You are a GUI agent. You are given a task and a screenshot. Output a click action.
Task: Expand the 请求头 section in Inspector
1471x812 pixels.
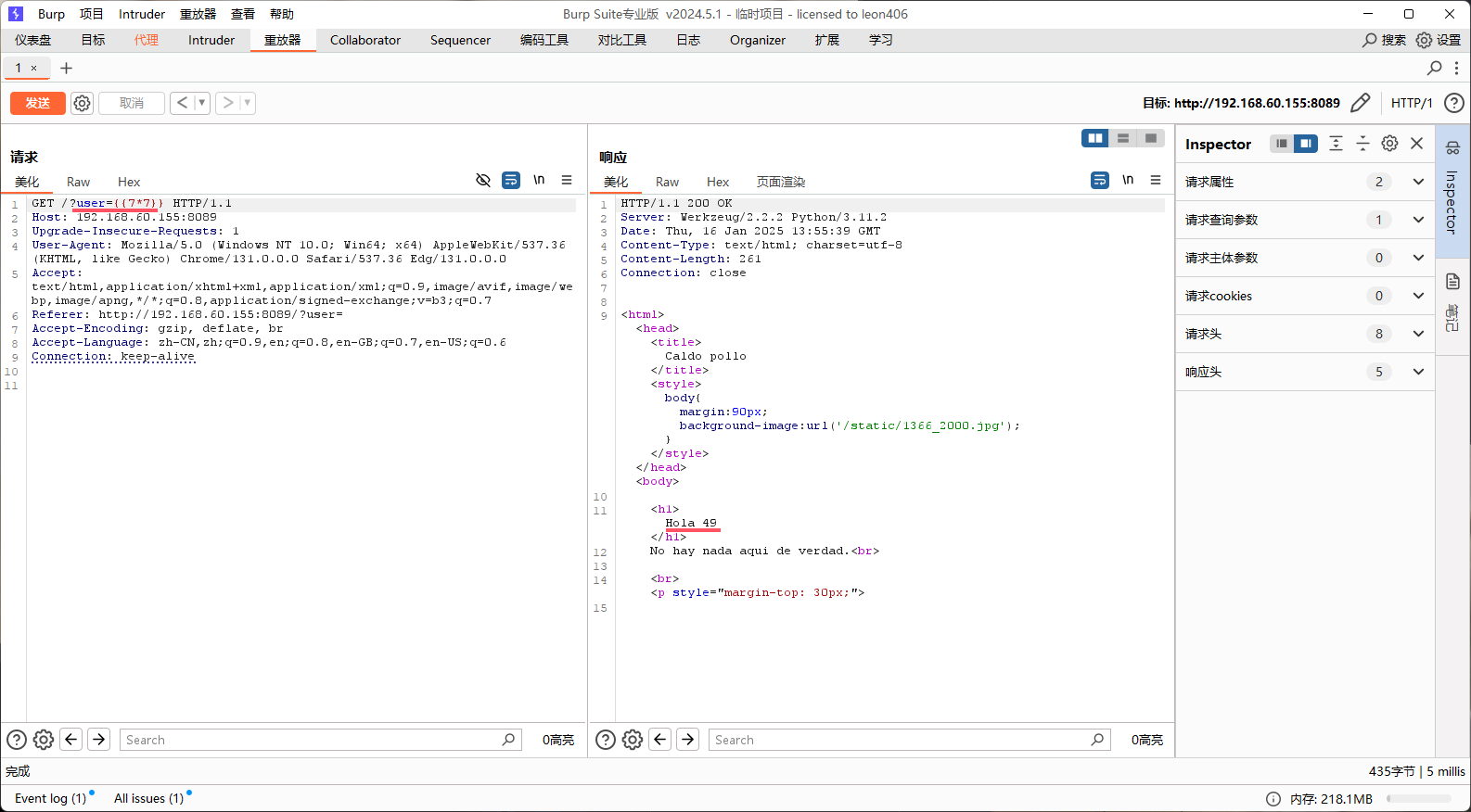tap(1418, 334)
